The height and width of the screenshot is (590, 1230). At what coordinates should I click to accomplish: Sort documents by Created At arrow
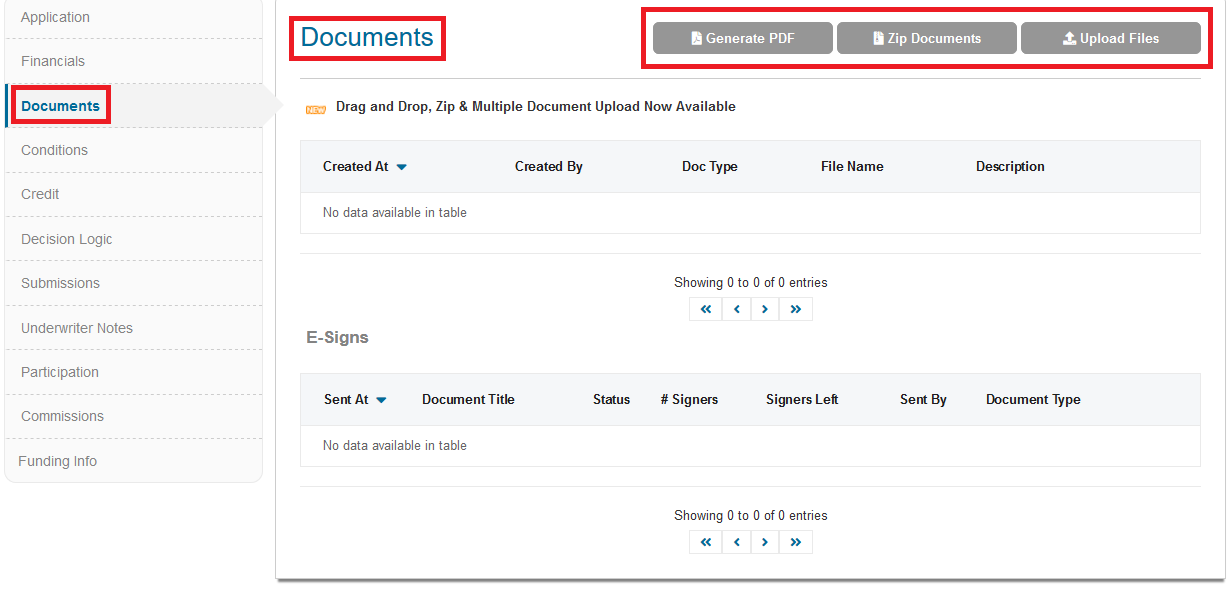click(402, 167)
